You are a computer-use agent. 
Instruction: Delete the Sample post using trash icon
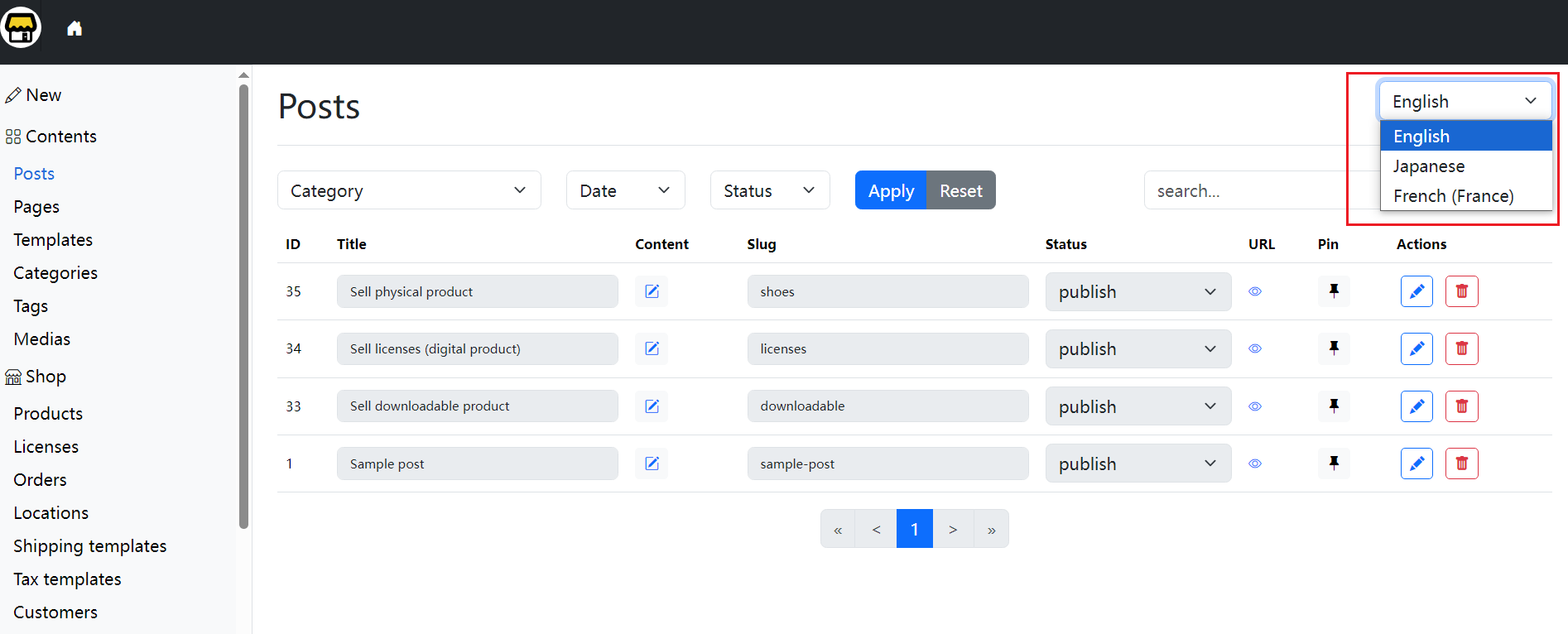pyautogui.click(x=1461, y=463)
